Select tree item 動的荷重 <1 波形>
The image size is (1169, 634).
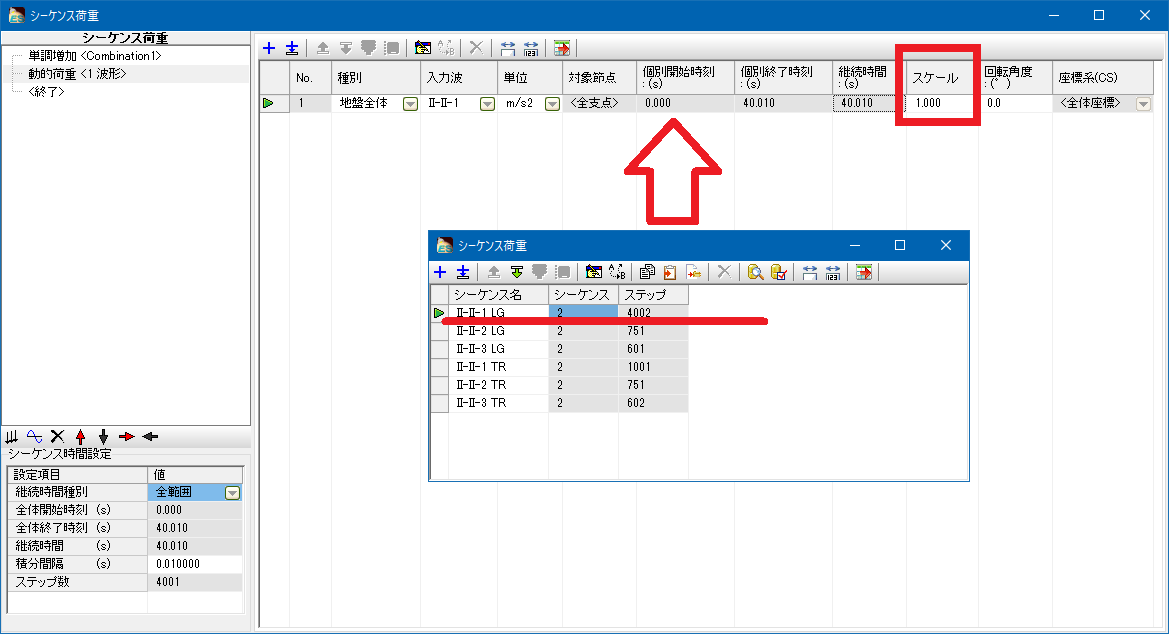78,74
